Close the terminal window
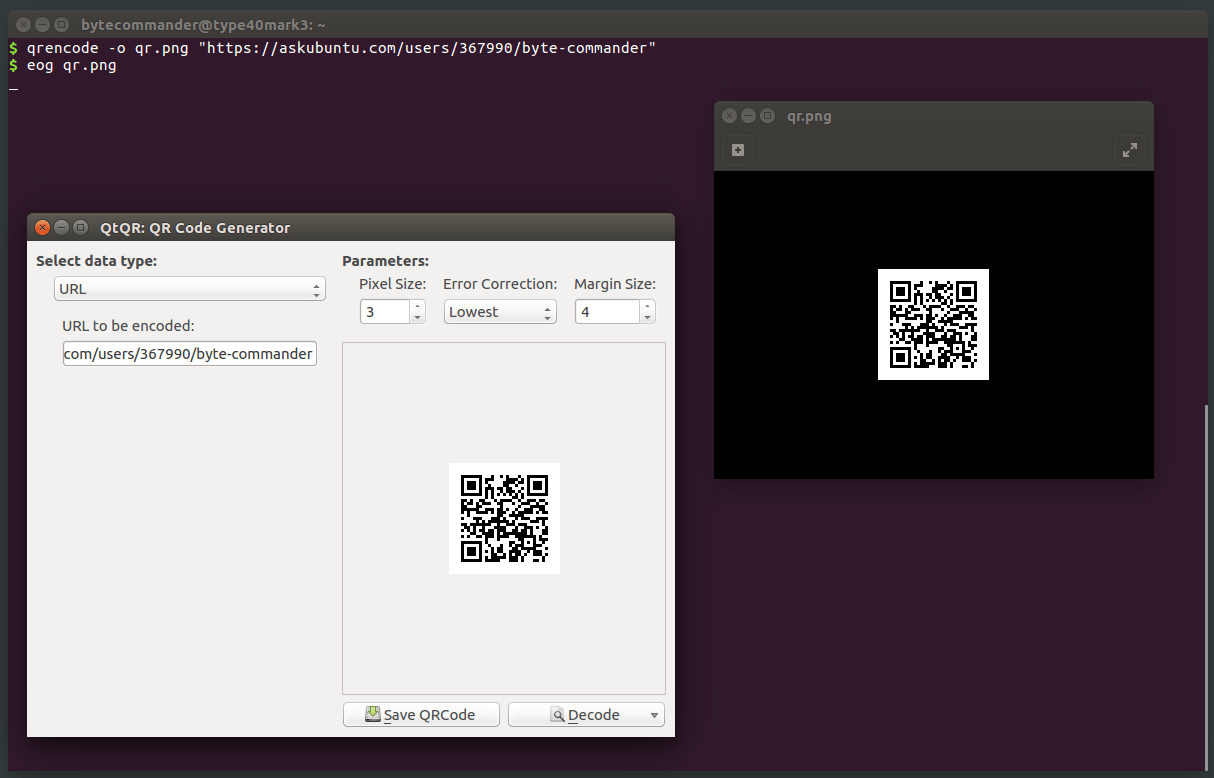Screen dimensions: 1214x778 (x=23, y=24)
